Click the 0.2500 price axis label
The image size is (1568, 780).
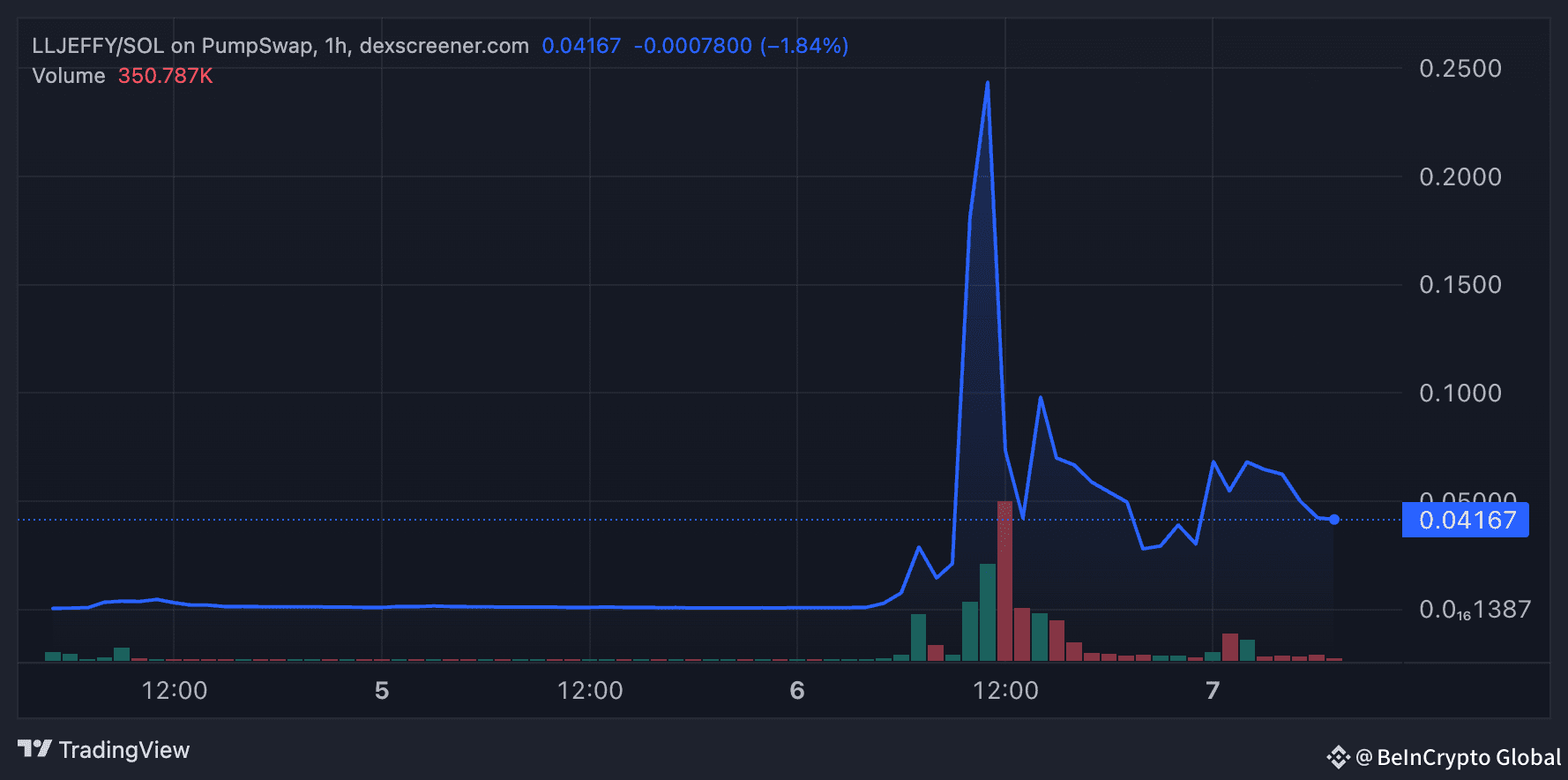click(x=1460, y=69)
